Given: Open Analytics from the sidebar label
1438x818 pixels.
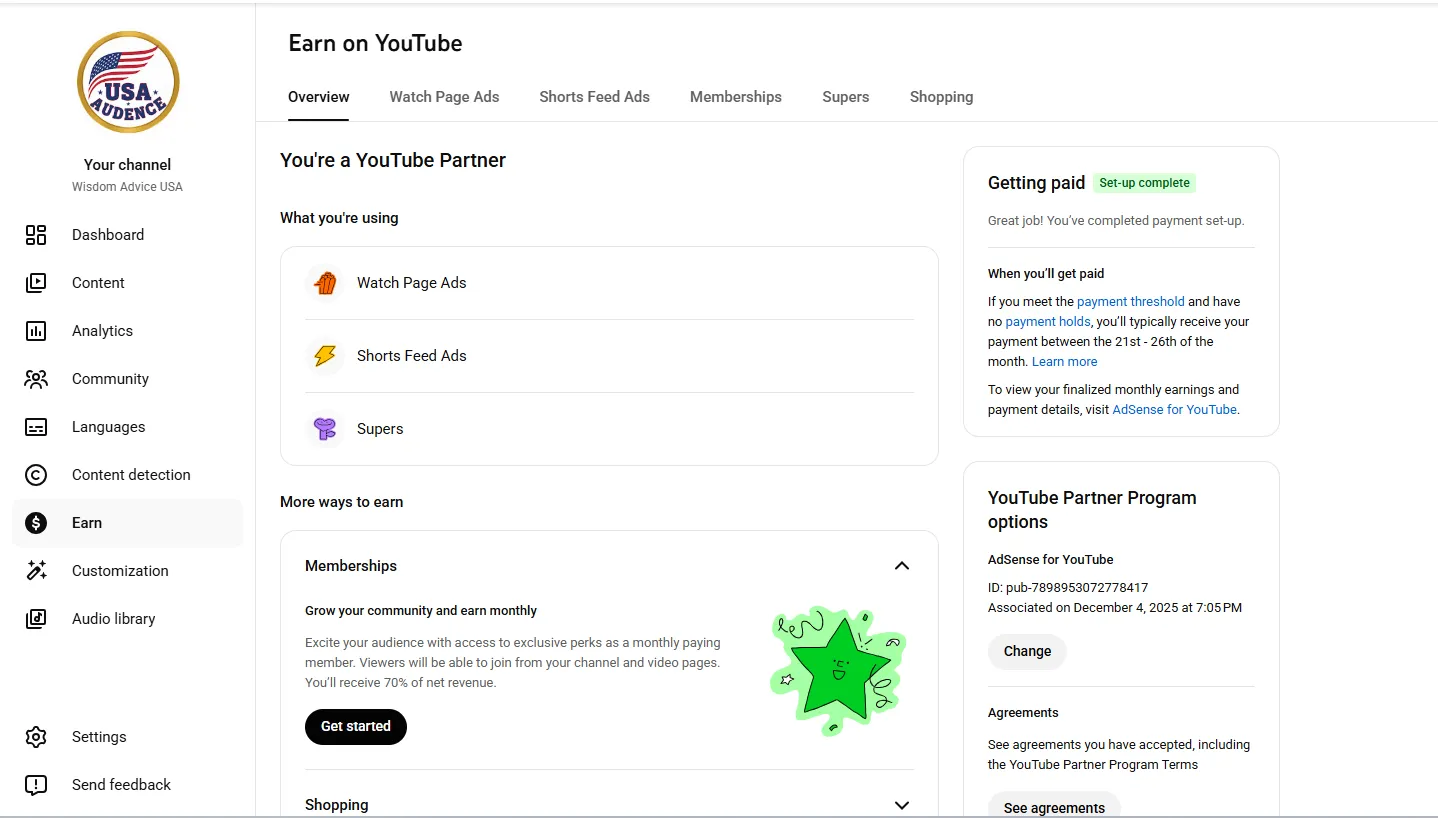Looking at the screenshot, I should 102,331.
